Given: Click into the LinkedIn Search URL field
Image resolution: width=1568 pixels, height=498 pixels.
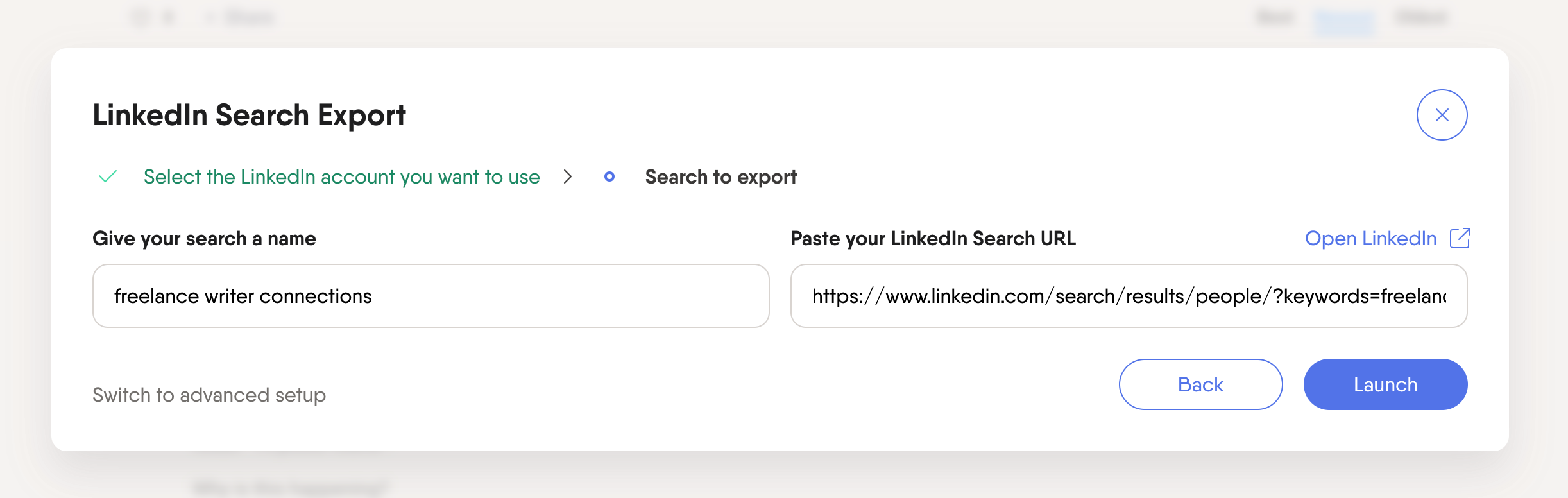Looking at the screenshot, I should (1129, 296).
